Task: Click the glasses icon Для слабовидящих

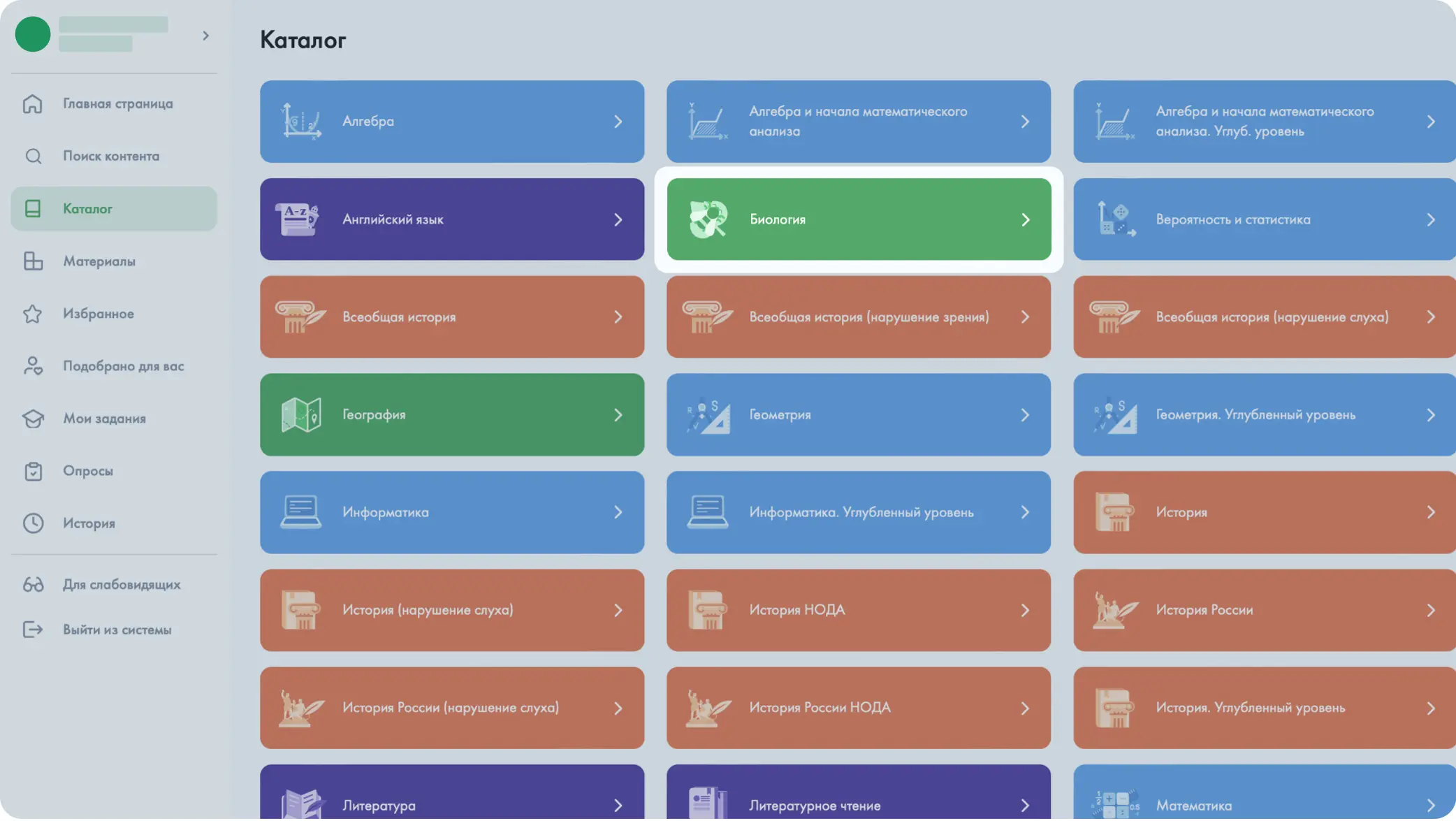Action: tap(33, 584)
